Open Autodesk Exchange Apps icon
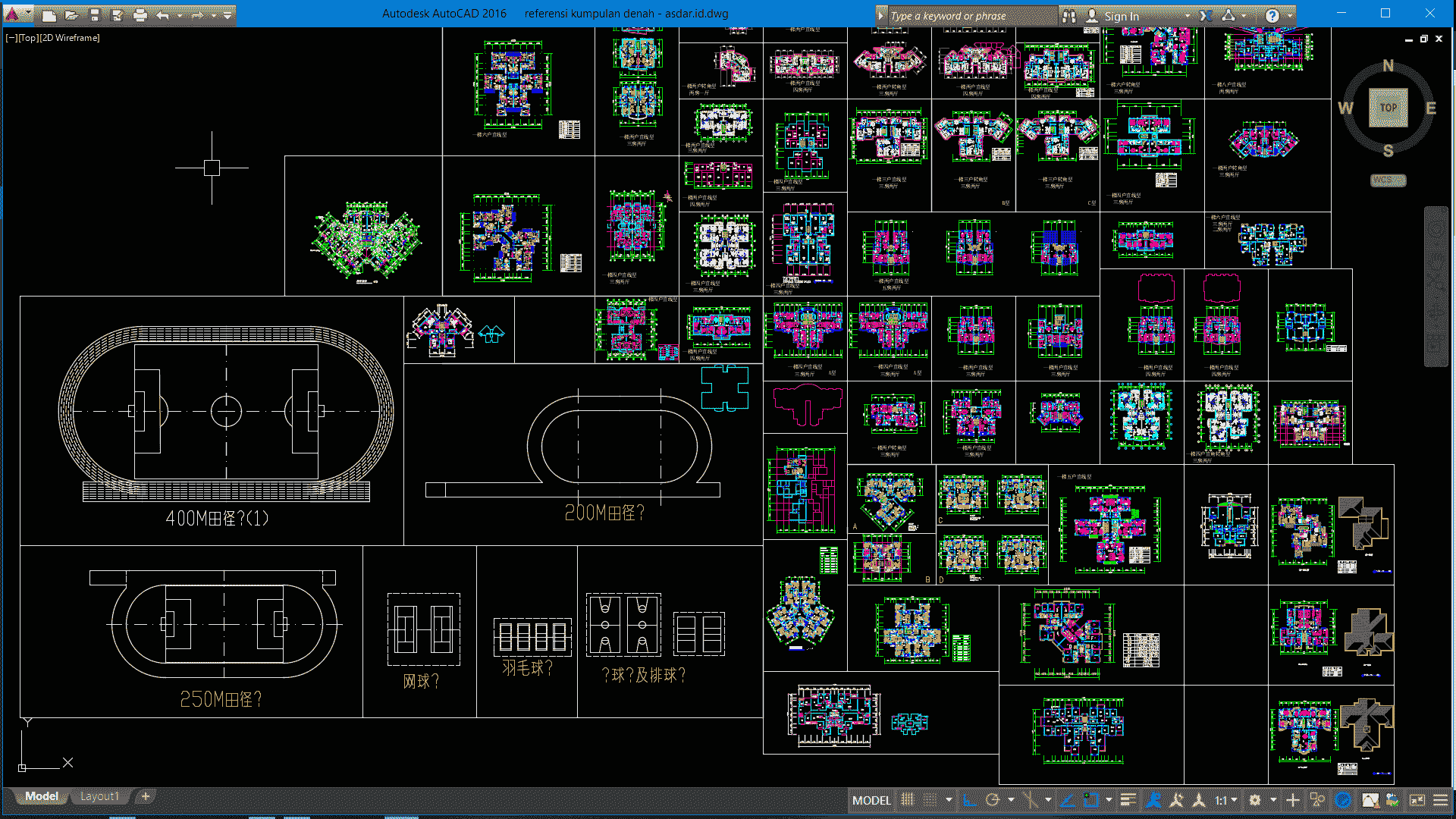 [x=1205, y=16]
